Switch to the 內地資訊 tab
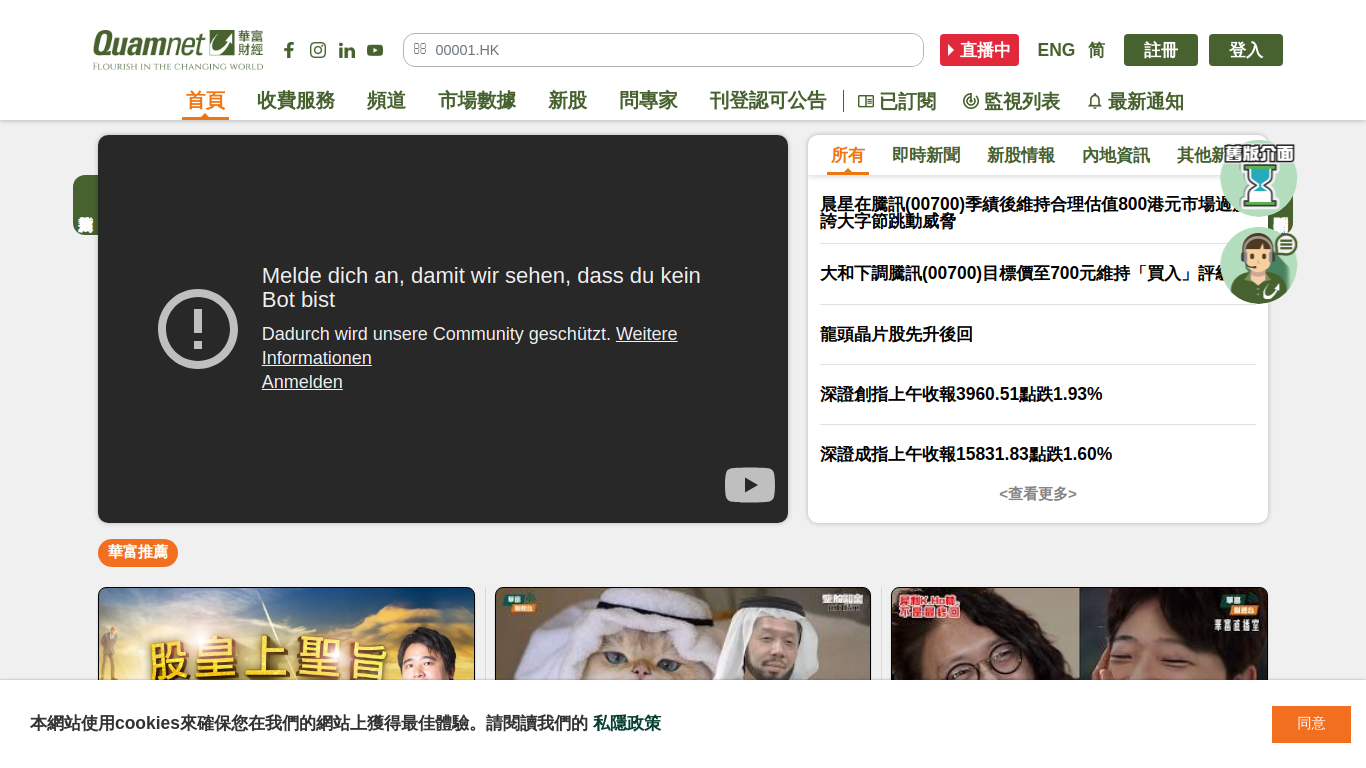This screenshot has width=1366, height=768. pos(1116,155)
